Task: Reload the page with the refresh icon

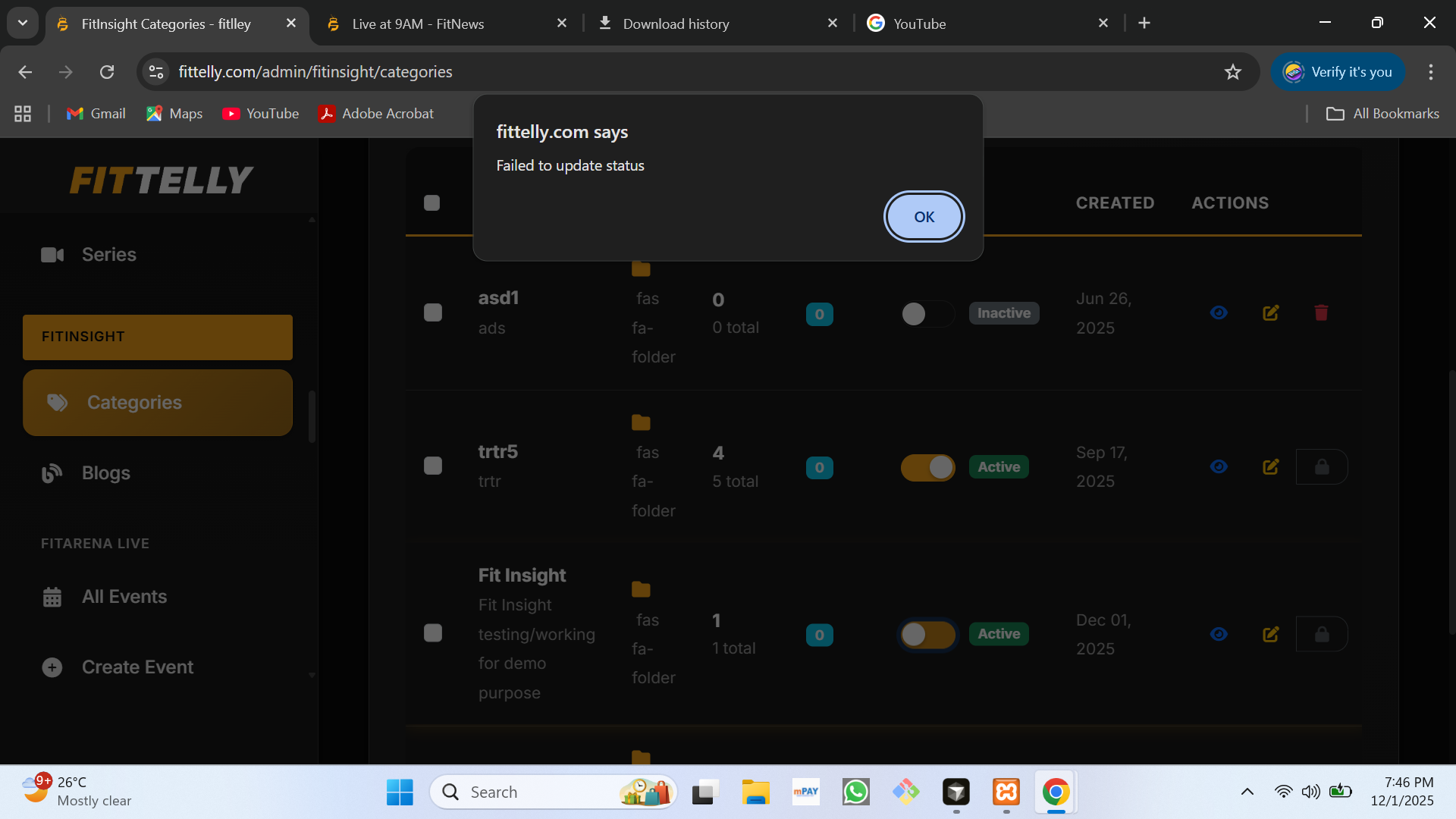Action: (x=107, y=72)
